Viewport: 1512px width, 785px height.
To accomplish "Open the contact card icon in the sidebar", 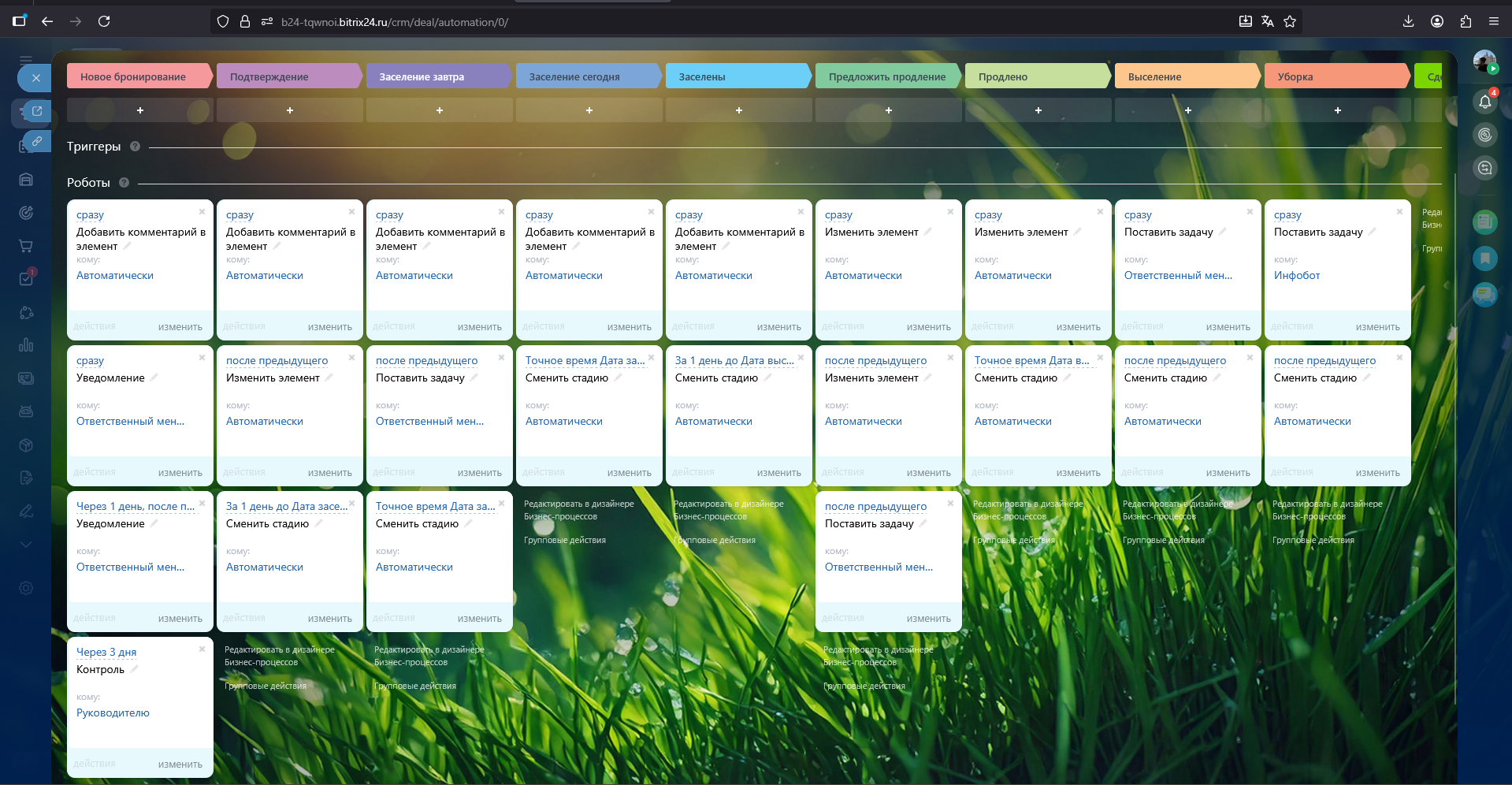I will click(26, 378).
